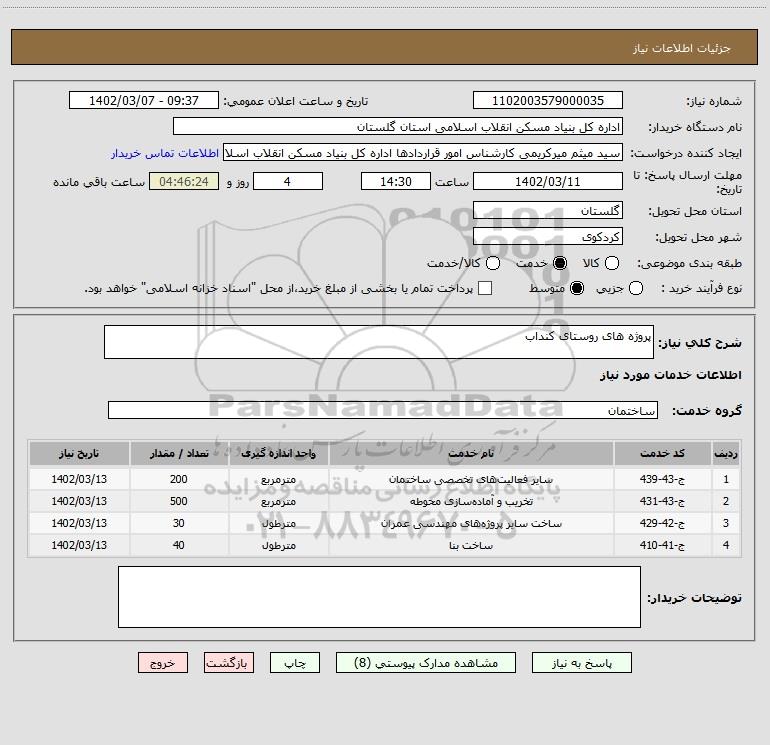
Task: Select the کالا/خدمت radio option
Action: click(493, 263)
